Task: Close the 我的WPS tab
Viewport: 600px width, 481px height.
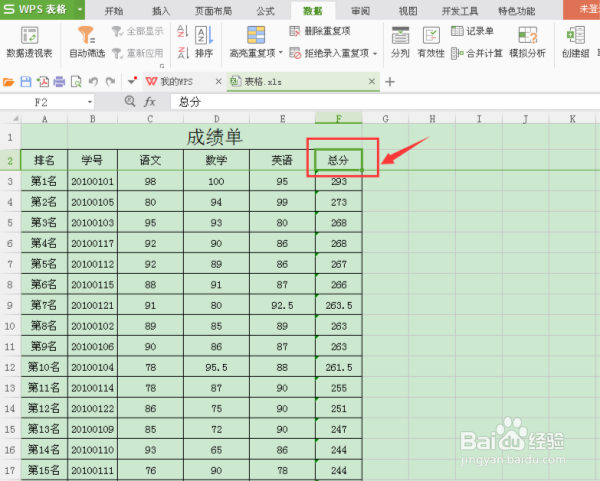Action: [218, 82]
